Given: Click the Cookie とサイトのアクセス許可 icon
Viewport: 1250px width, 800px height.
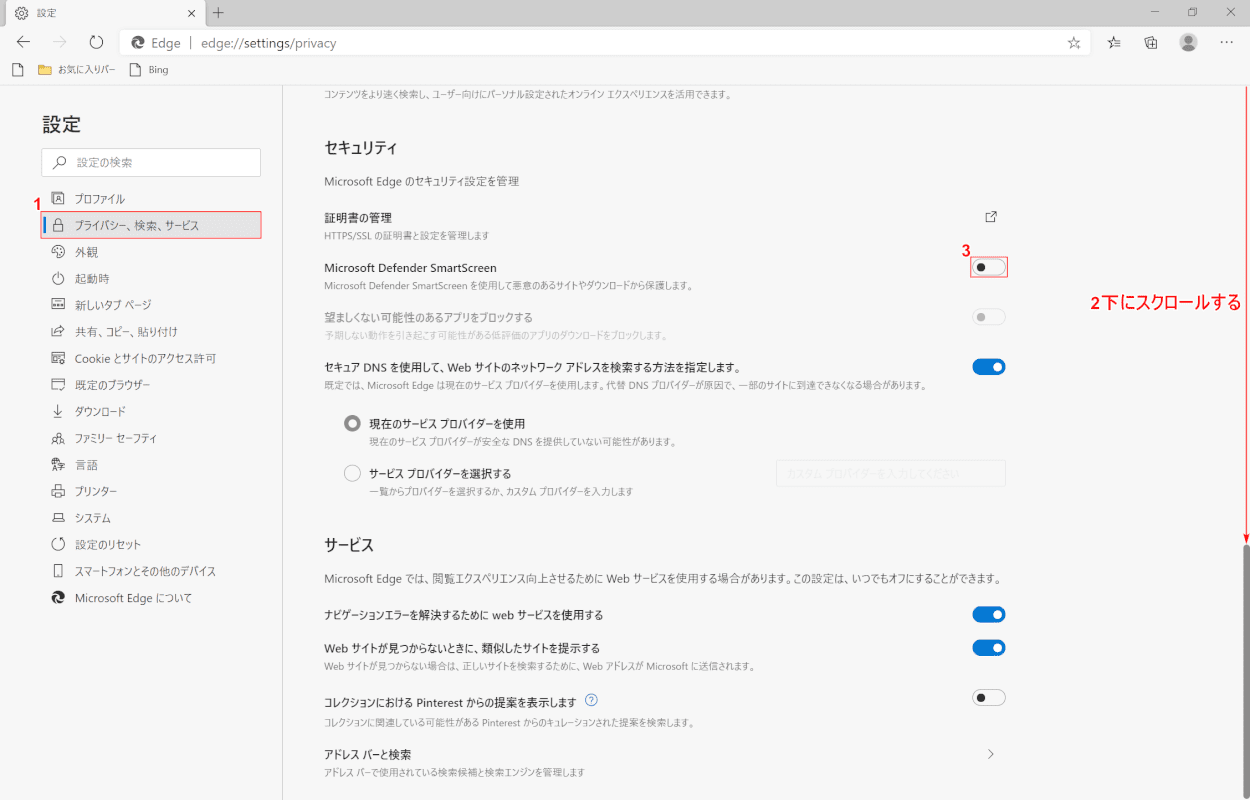Looking at the screenshot, I should (x=58, y=358).
